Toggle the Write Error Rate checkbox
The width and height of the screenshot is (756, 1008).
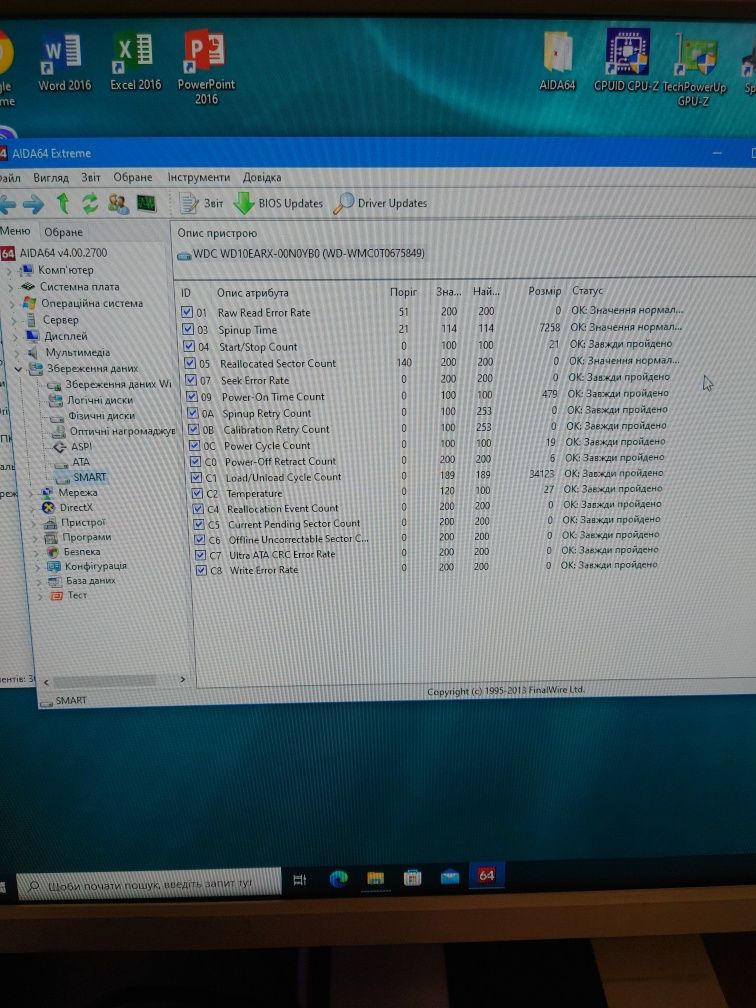[201, 570]
